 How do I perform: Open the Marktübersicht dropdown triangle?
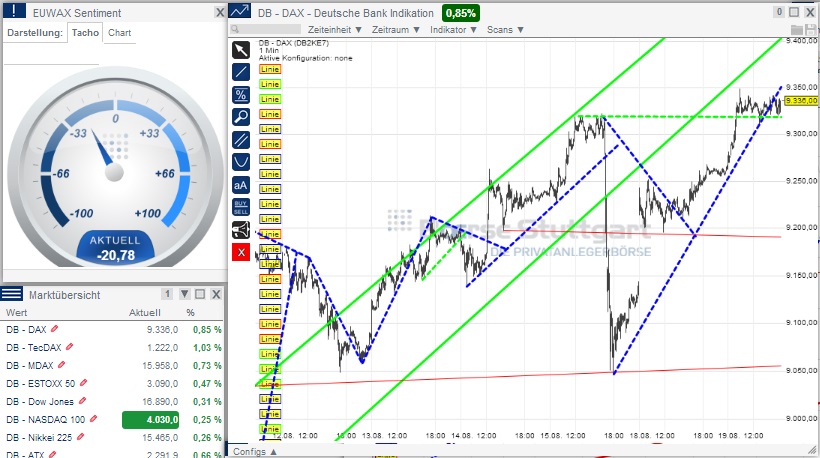tap(185, 294)
